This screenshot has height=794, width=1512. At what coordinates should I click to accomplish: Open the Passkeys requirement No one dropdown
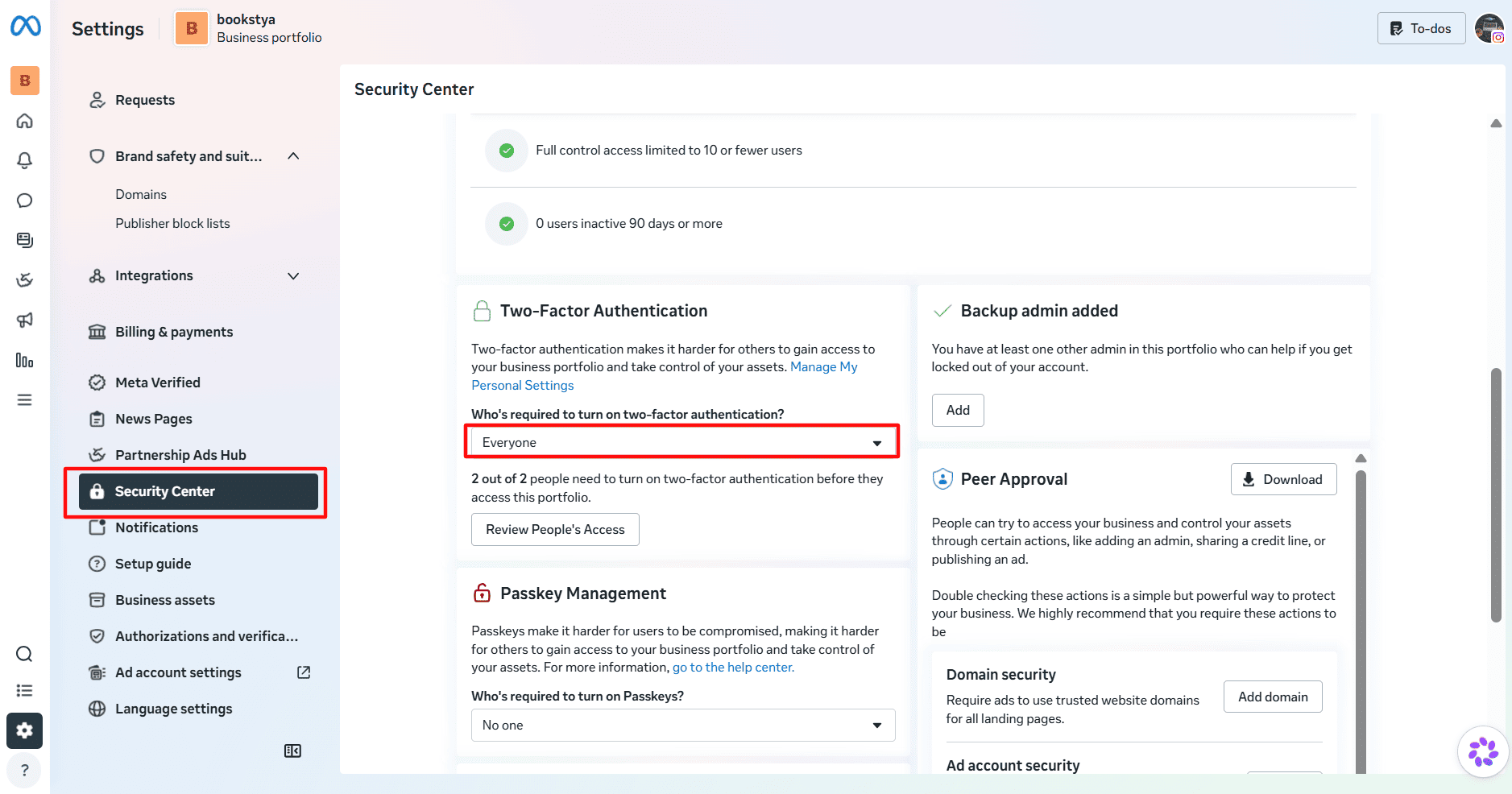(683, 725)
